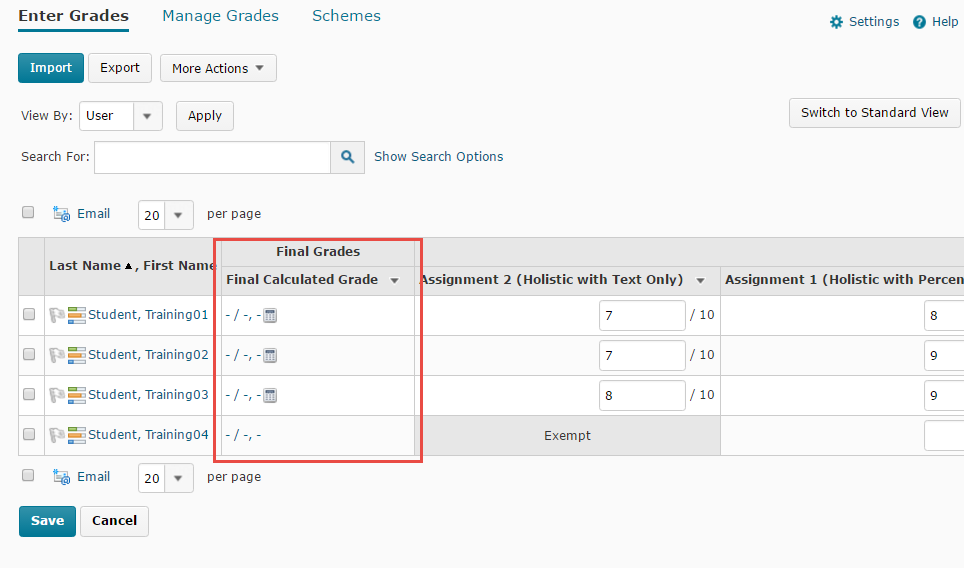The image size is (964, 568).
Task: Switch to the Manage Grades tab
Action: tap(220, 16)
